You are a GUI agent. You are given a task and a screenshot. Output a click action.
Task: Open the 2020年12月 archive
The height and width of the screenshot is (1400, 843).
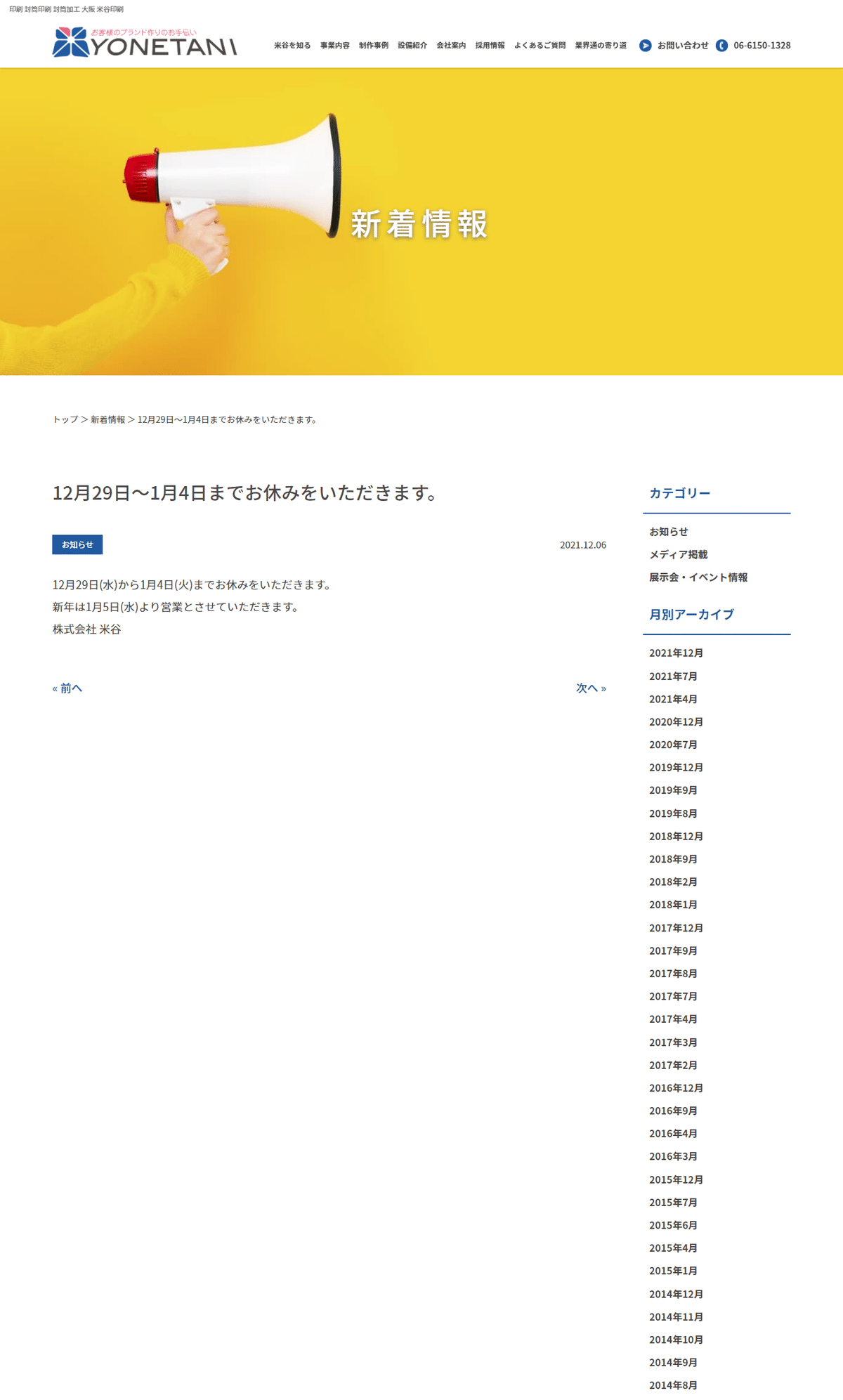tap(676, 722)
